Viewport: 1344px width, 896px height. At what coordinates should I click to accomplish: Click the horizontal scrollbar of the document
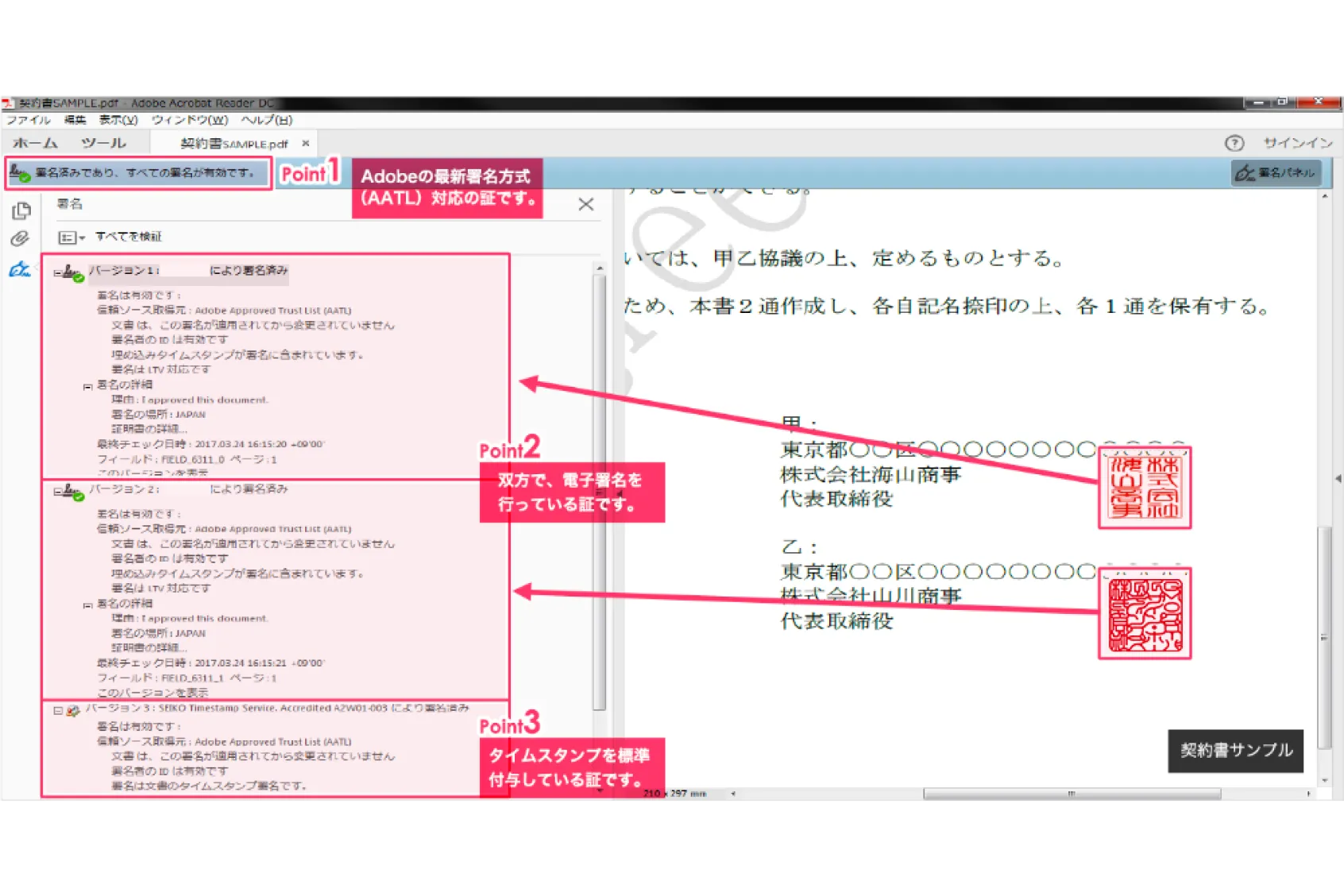1071,794
